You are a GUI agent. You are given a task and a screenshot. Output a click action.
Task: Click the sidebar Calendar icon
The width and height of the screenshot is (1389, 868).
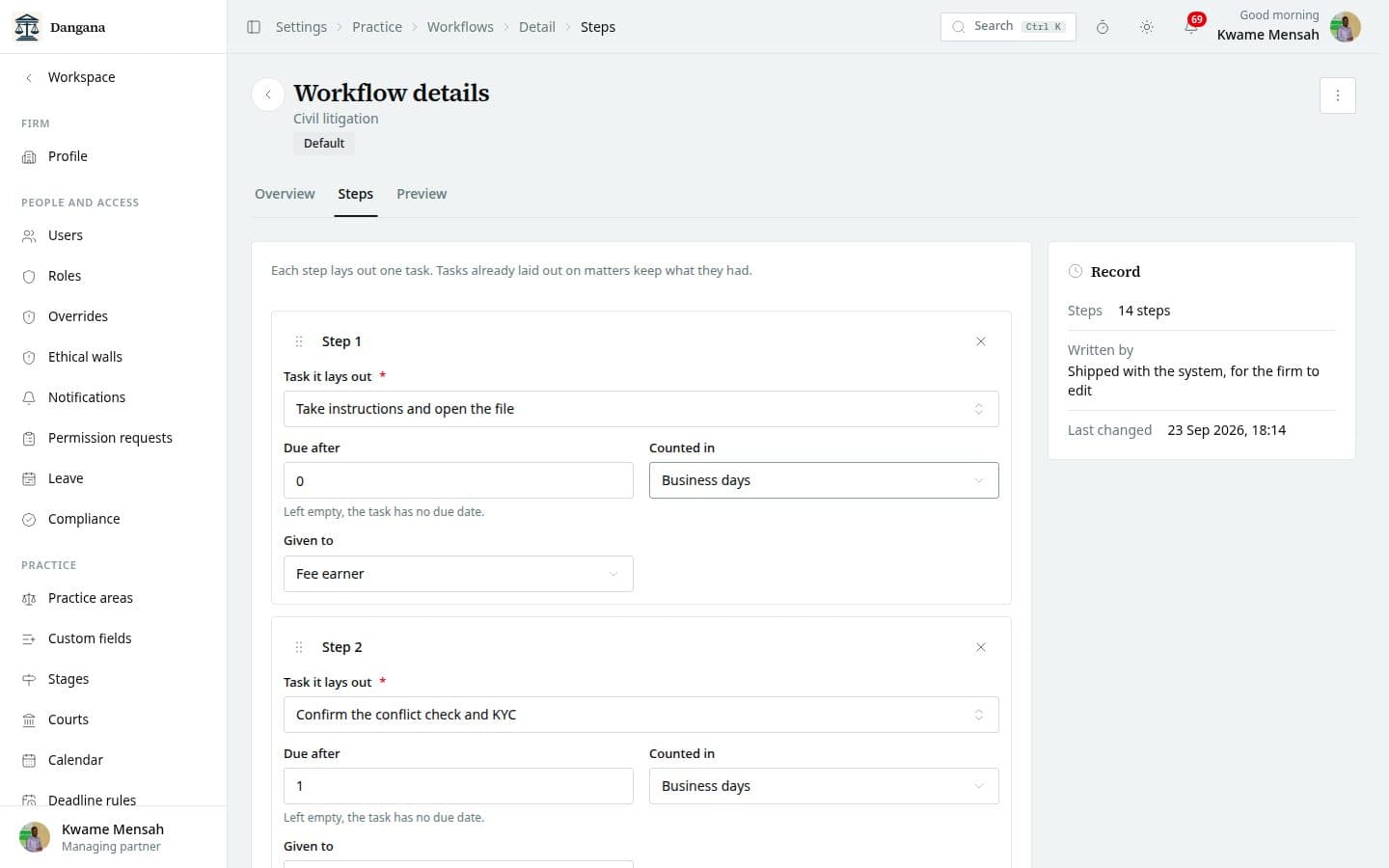pos(29,760)
